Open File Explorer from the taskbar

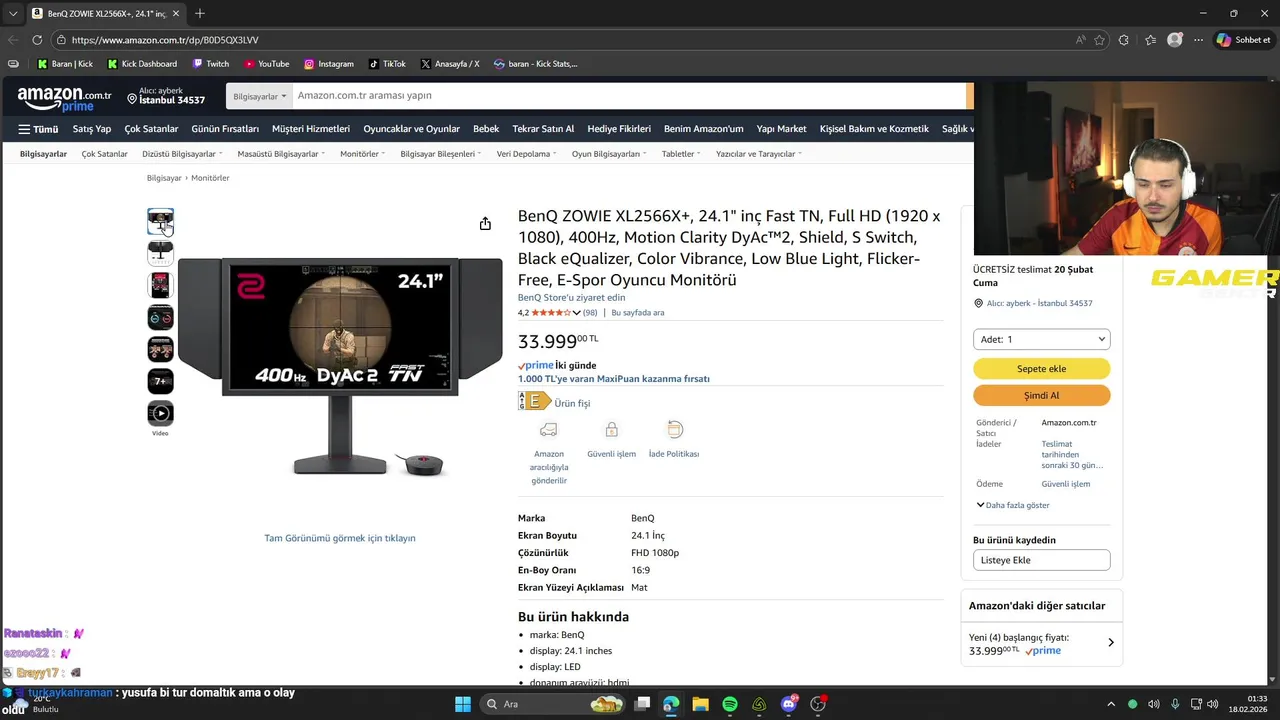click(x=700, y=704)
